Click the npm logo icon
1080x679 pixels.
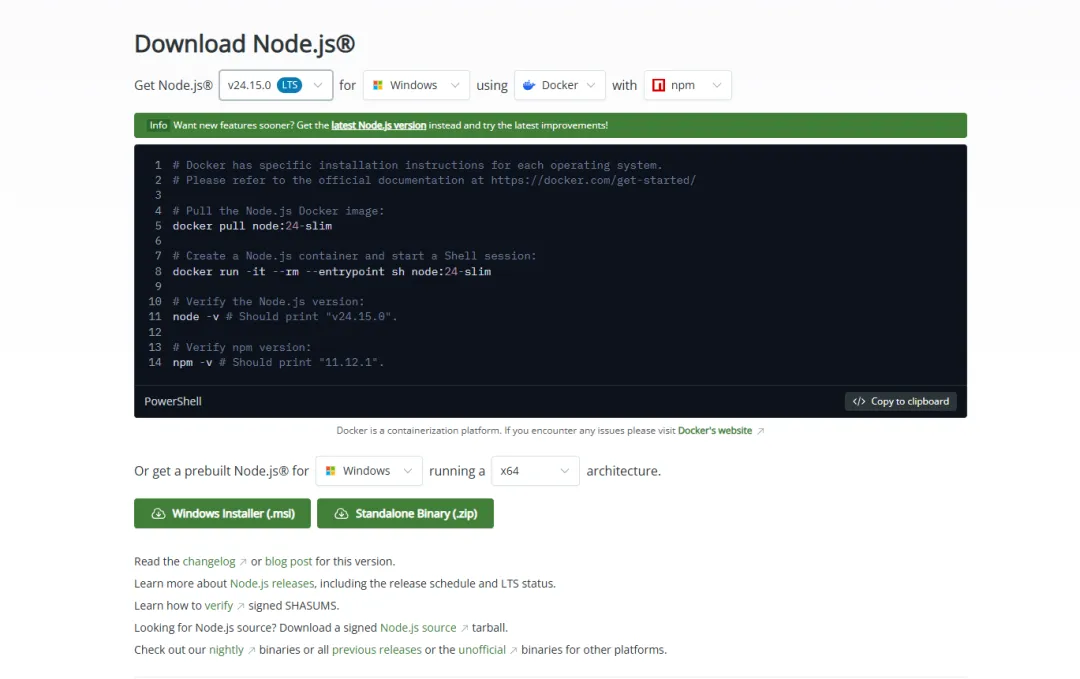(x=658, y=85)
